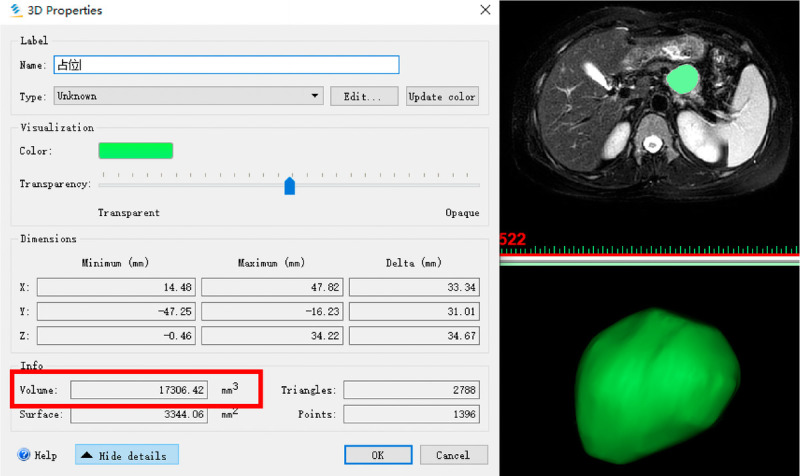Click the Z Delta value field
Viewport: 800px width, 476px height.
point(414,335)
